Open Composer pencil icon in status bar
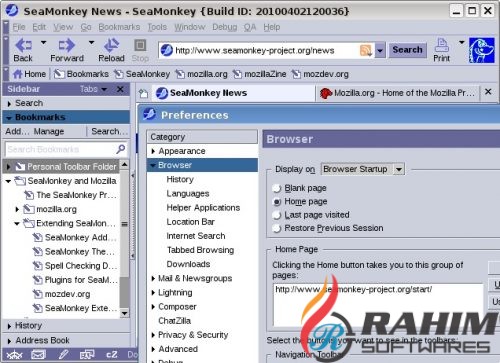 [x=63, y=355]
